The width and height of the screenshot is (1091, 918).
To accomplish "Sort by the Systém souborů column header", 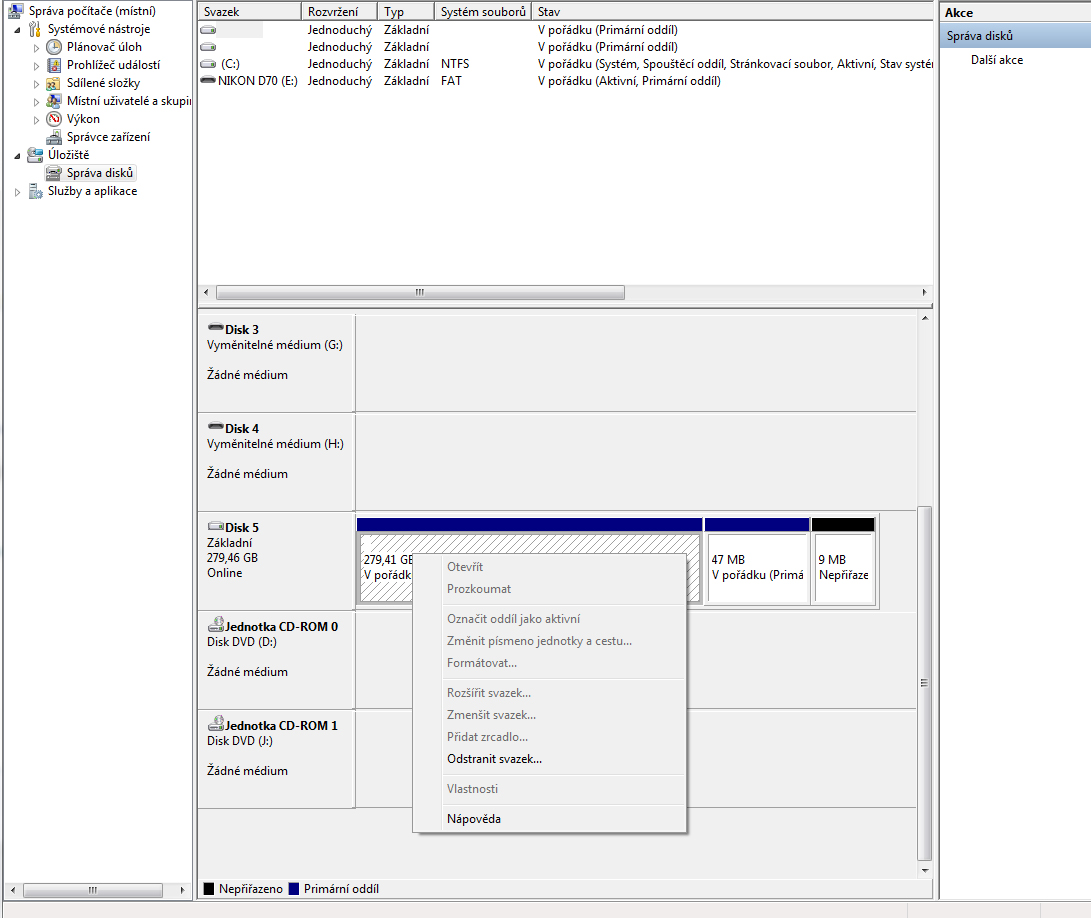I will coord(483,12).
